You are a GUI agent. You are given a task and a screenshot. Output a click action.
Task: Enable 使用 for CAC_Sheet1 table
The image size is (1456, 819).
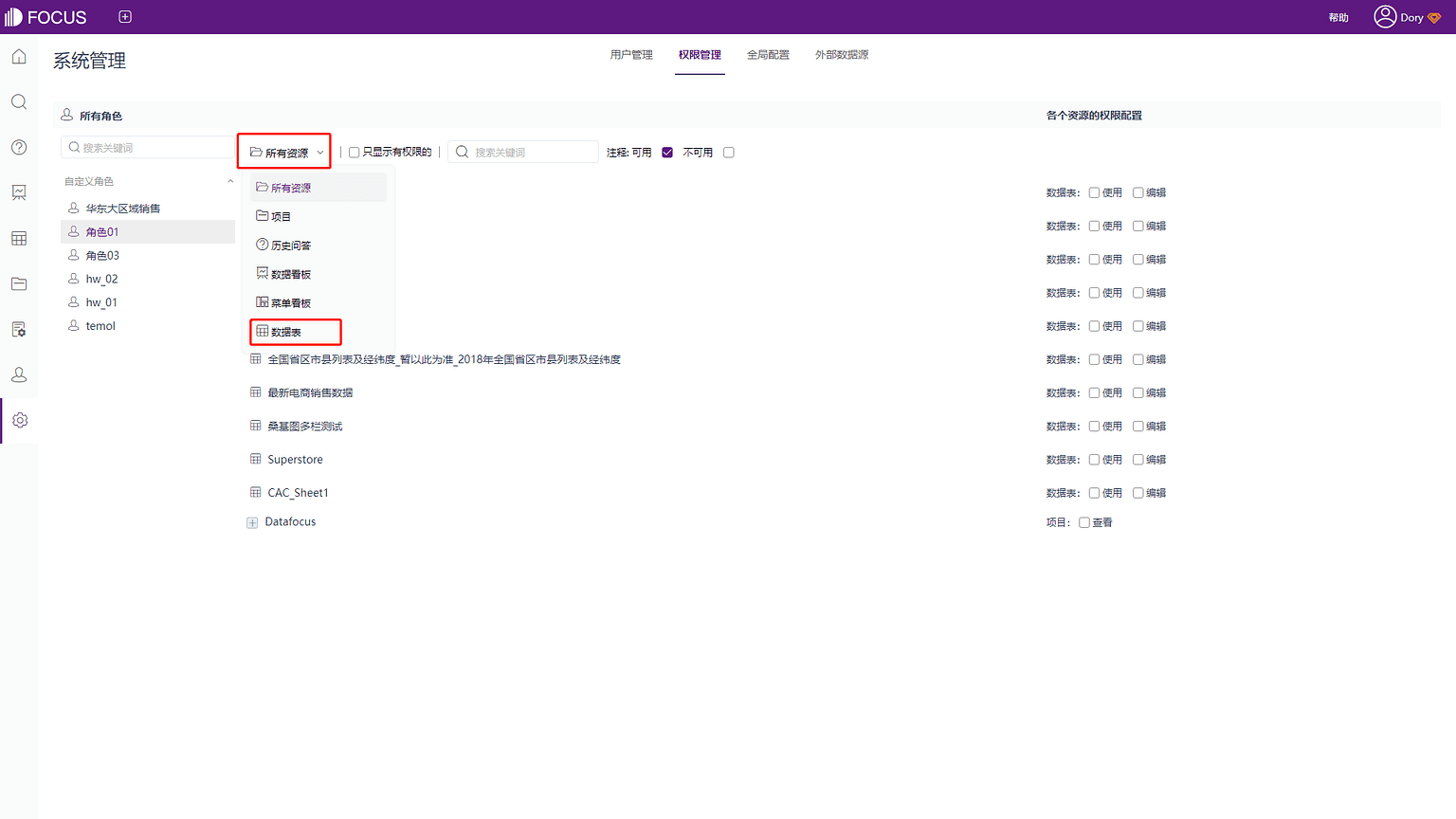click(1094, 493)
